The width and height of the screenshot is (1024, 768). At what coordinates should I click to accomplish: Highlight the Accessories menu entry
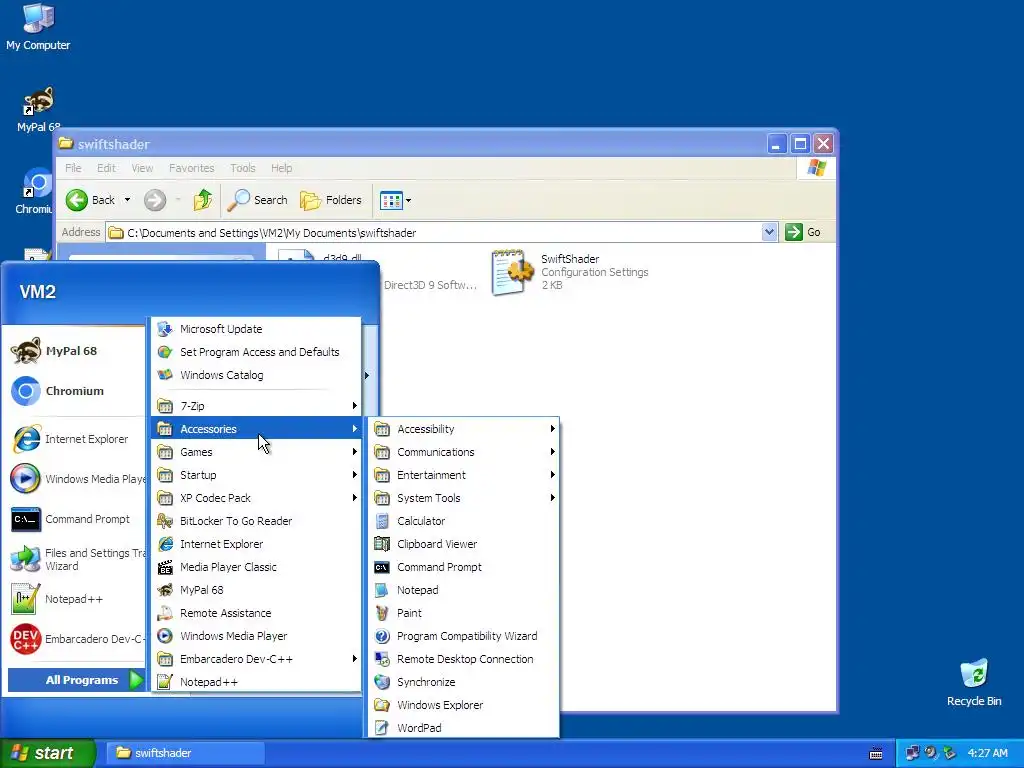coord(256,429)
